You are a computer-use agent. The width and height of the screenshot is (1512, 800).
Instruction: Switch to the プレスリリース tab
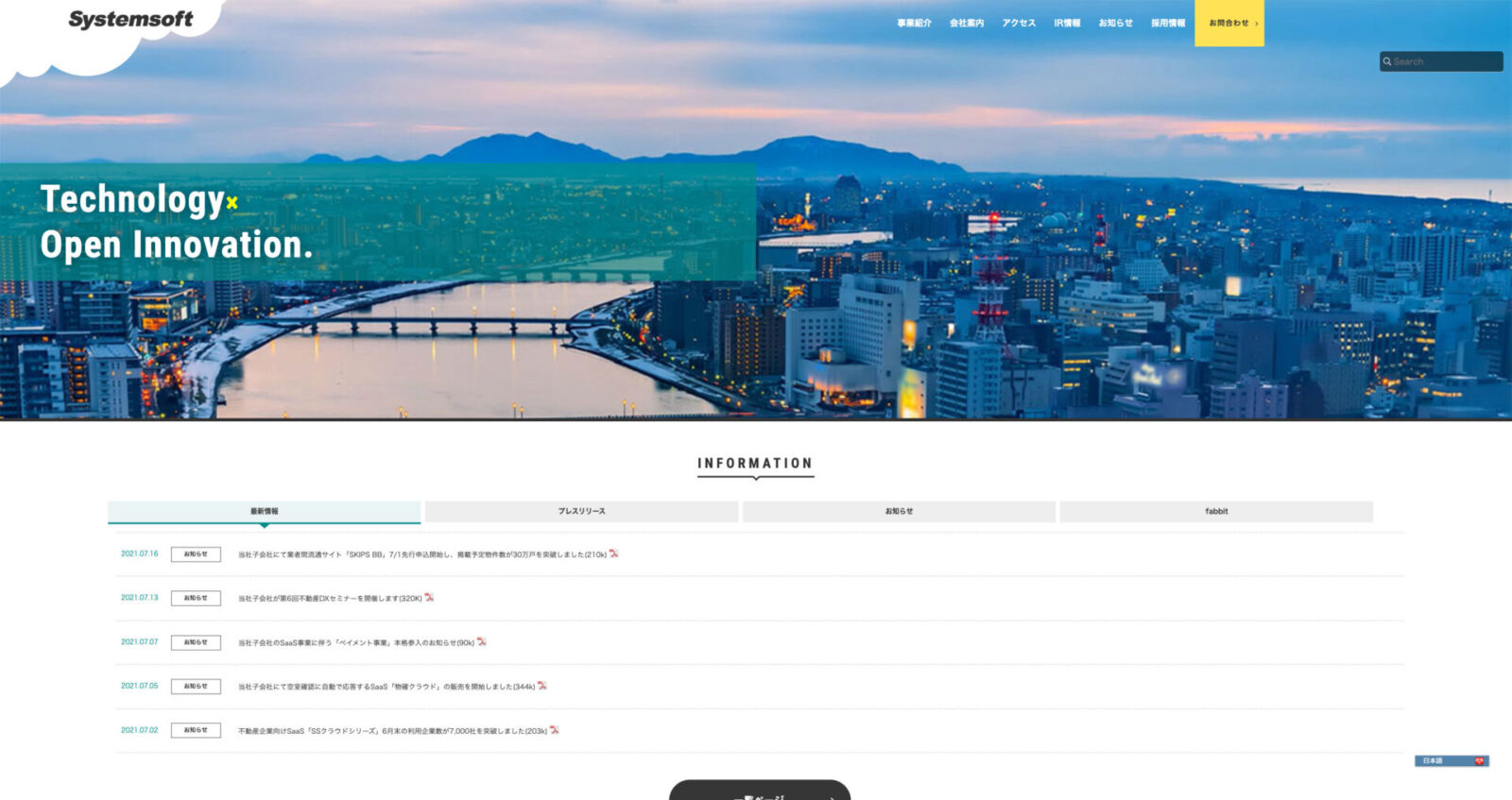pos(581,511)
